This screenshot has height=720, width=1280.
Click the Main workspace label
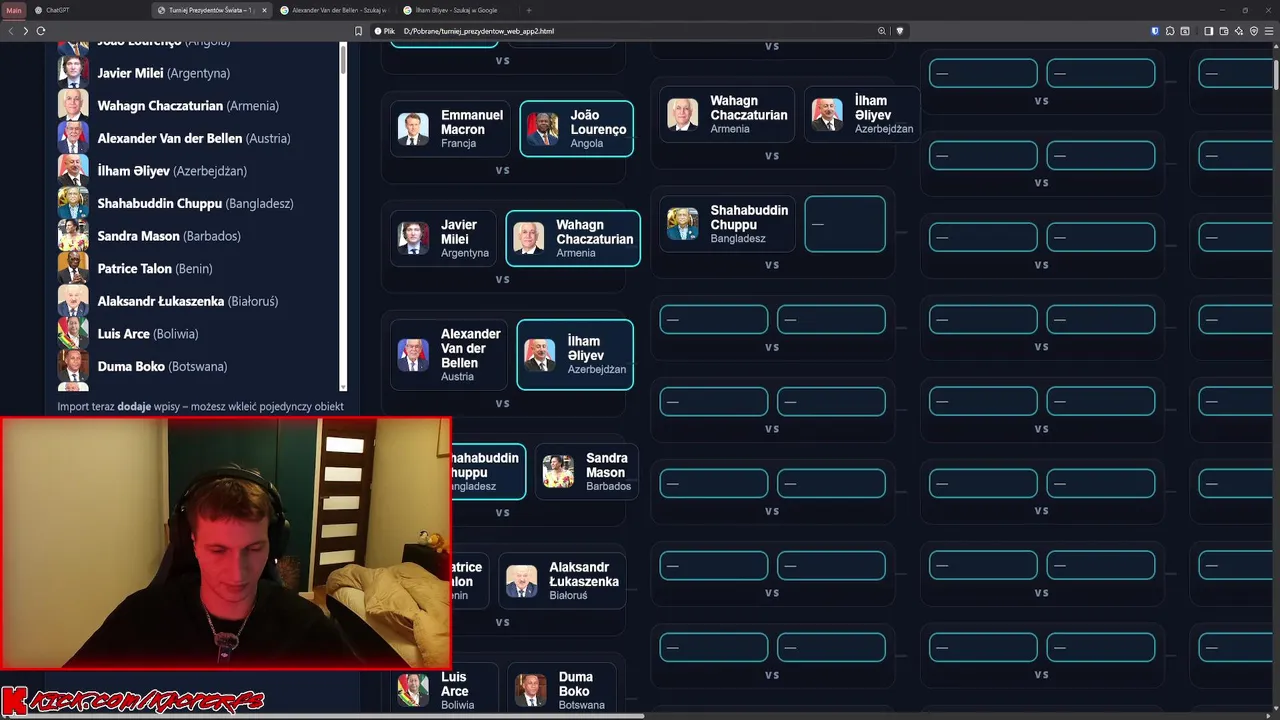pos(13,10)
